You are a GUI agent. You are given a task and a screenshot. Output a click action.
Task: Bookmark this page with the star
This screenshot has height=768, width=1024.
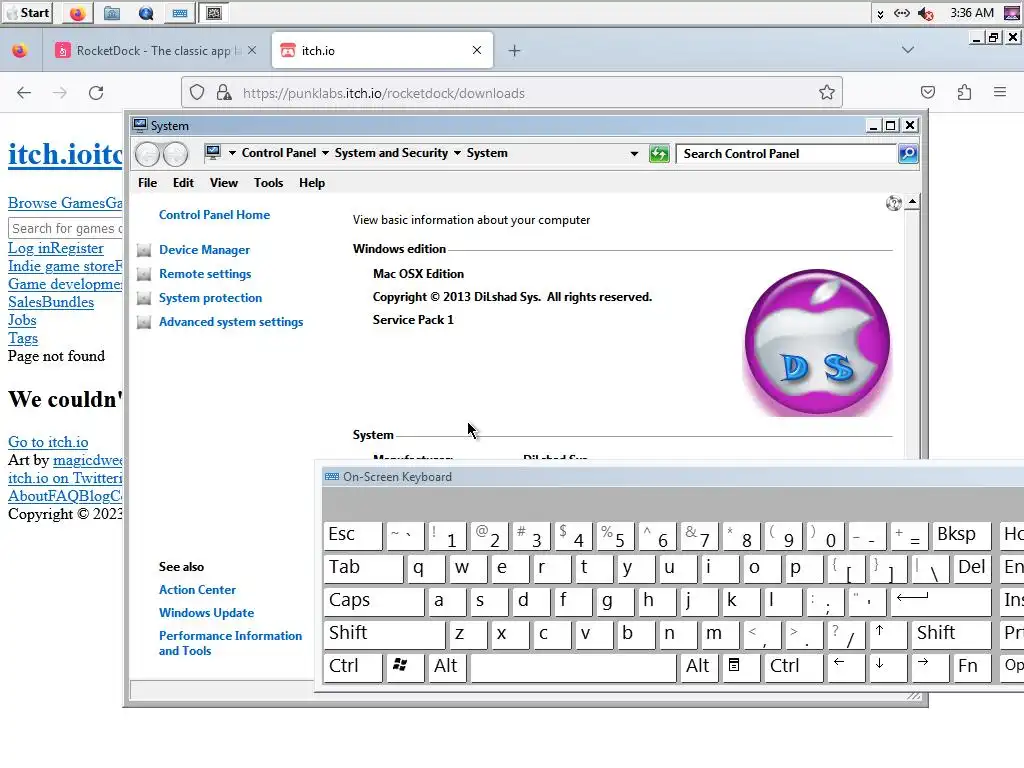[827, 93]
